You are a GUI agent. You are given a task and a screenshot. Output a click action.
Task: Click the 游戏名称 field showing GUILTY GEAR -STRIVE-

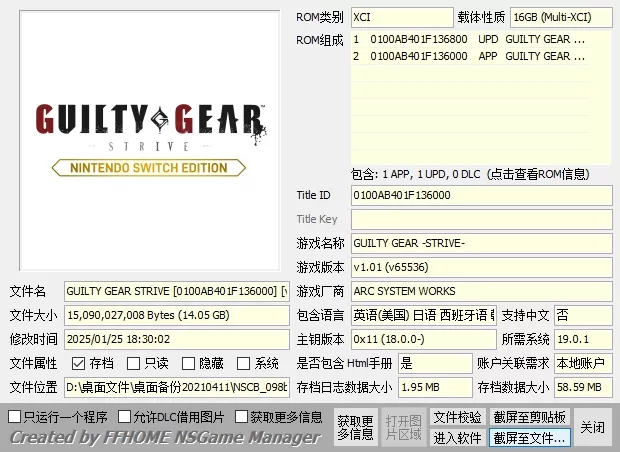(480, 243)
